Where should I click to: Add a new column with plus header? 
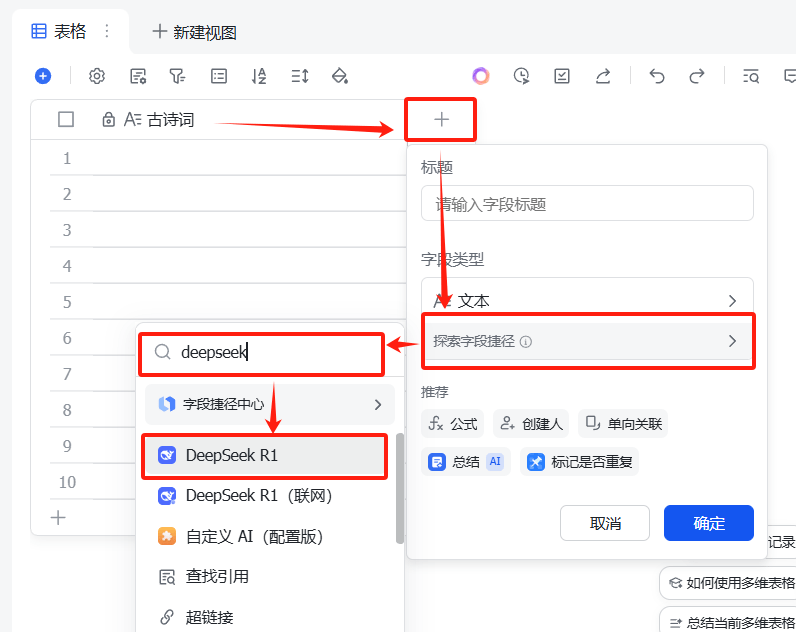pyautogui.click(x=441, y=120)
